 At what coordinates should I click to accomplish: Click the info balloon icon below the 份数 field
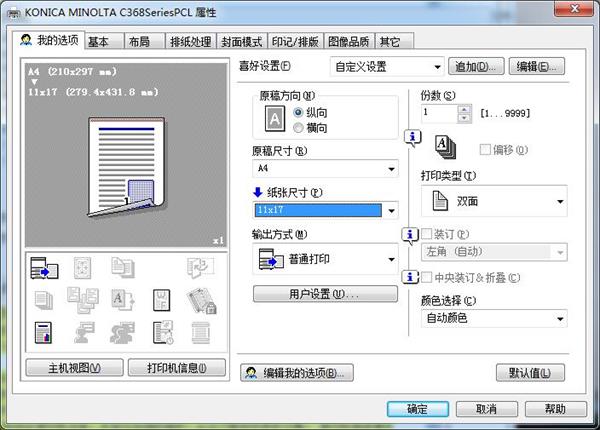[x=412, y=138]
